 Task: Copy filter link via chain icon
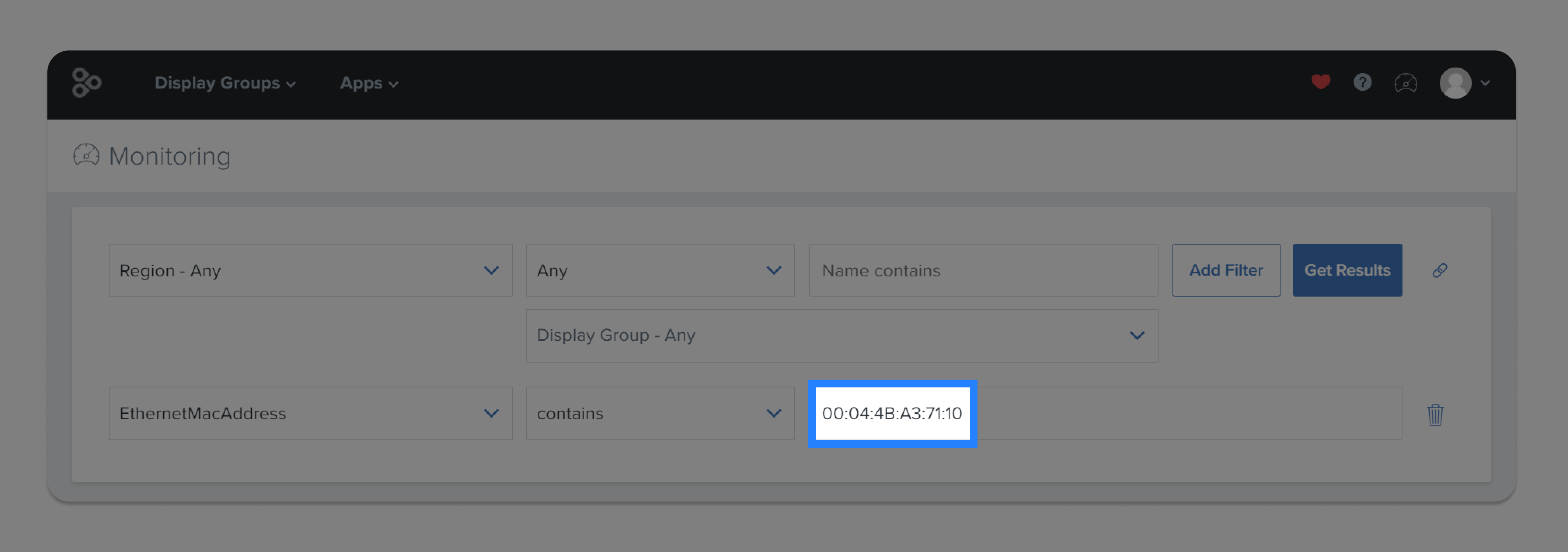[x=1439, y=270]
